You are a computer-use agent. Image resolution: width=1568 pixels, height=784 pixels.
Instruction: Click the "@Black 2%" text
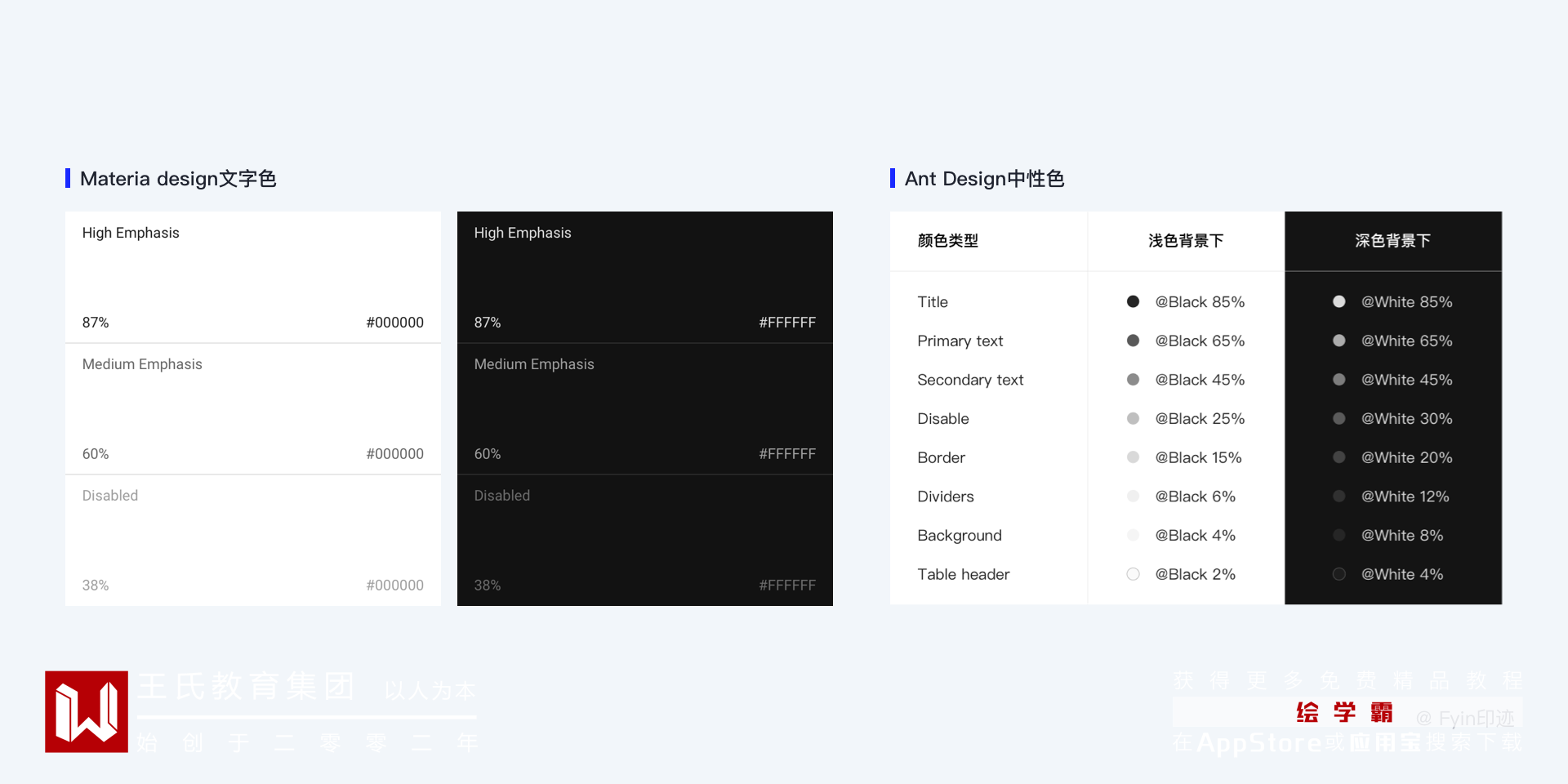click(1195, 575)
